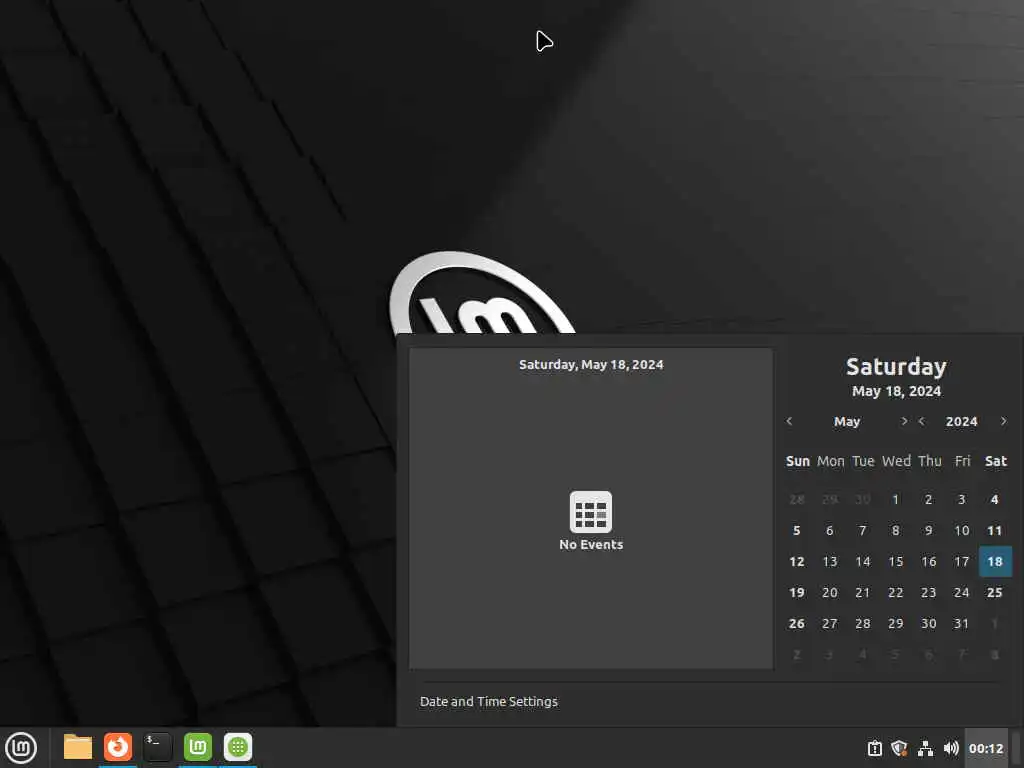Viewport: 1024px width, 768px height.
Task: Click the No Events calendar icon
Action: click(x=591, y=512)
